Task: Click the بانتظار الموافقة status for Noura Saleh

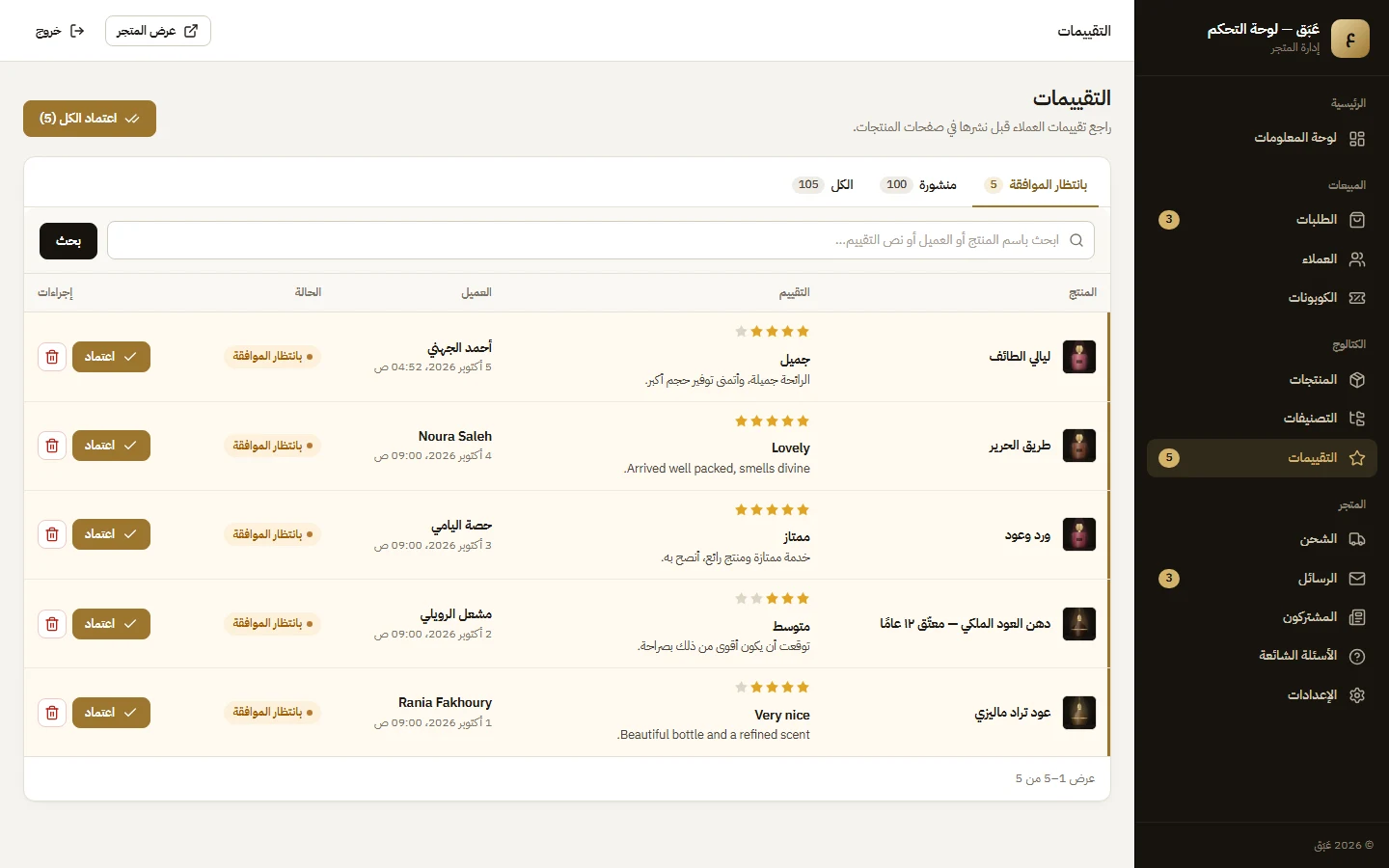Action: pos(272,446)
